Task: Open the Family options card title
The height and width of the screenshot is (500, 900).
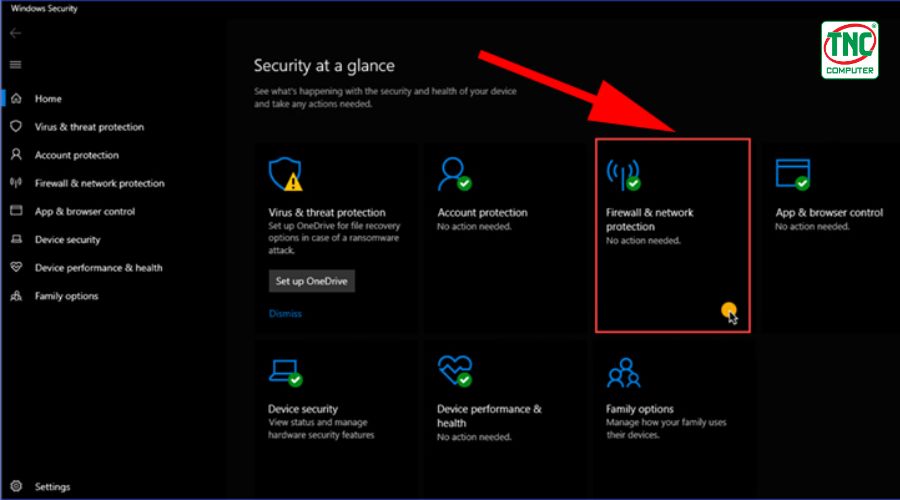Action: (x=639, y=409)
